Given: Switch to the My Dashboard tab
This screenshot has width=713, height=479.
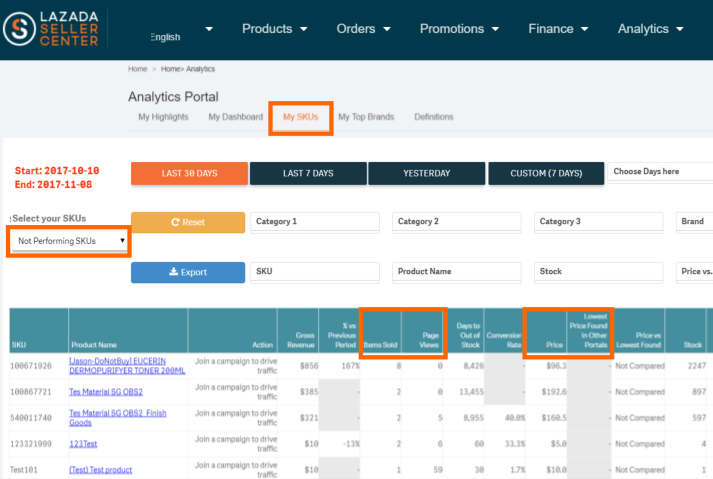Looking at the screenshot, I should tap(234, 117).
